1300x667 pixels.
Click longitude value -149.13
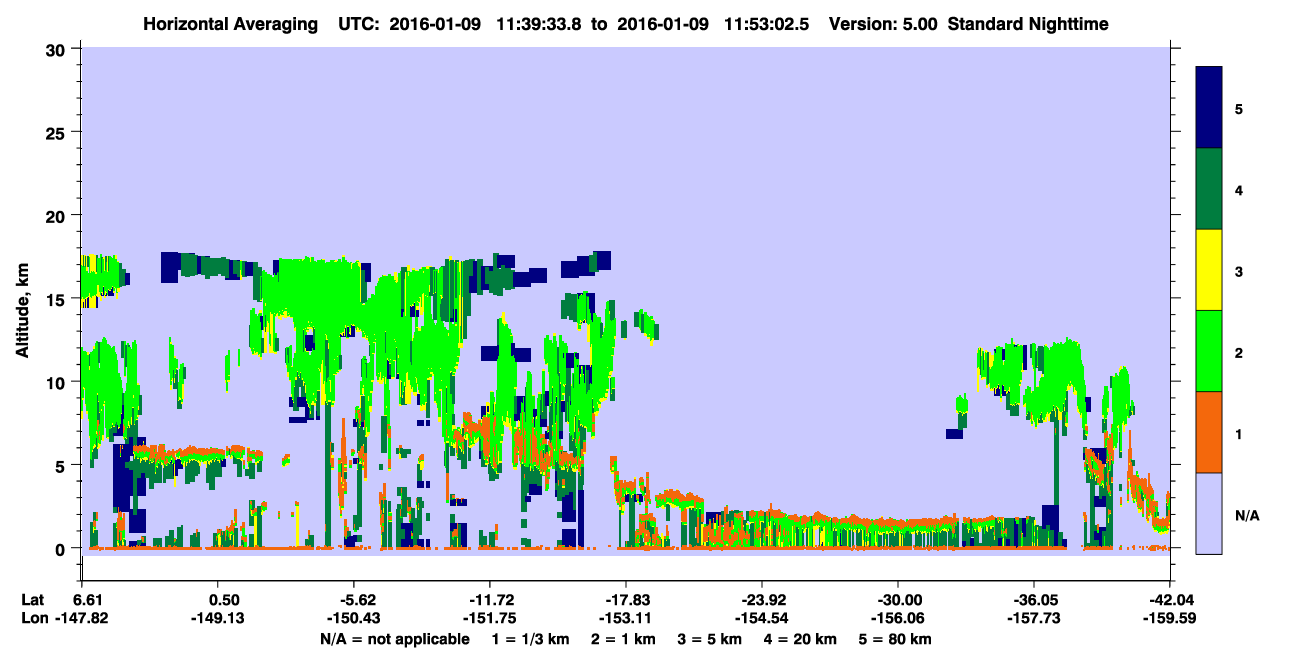[x=218, y=618]
